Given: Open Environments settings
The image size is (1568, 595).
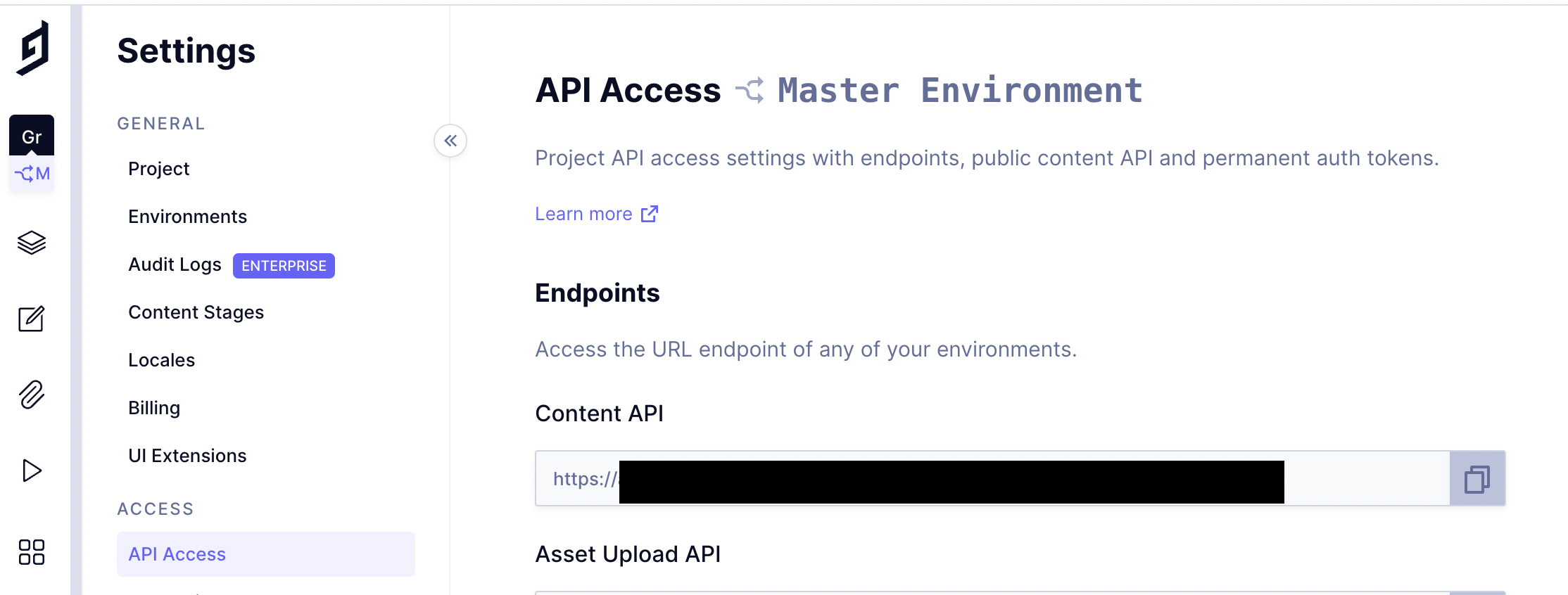Looking at the screenshot, I should pyautogui.click(x=188, y=217).
